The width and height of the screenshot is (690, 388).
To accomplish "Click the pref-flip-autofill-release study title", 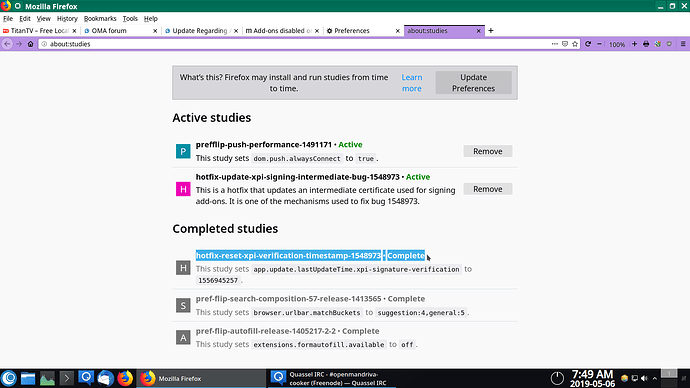I will pyautogui.click(x=265, y=331).
